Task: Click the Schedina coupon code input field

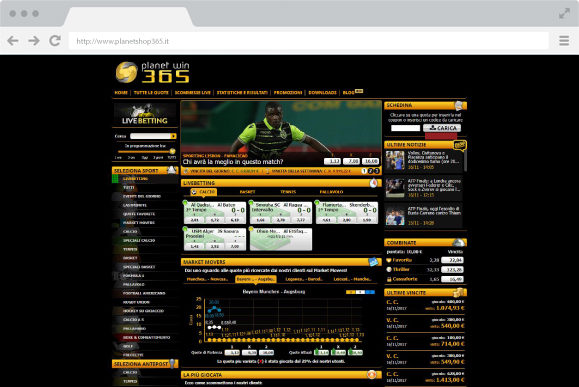Action: [x=405, y=128]
